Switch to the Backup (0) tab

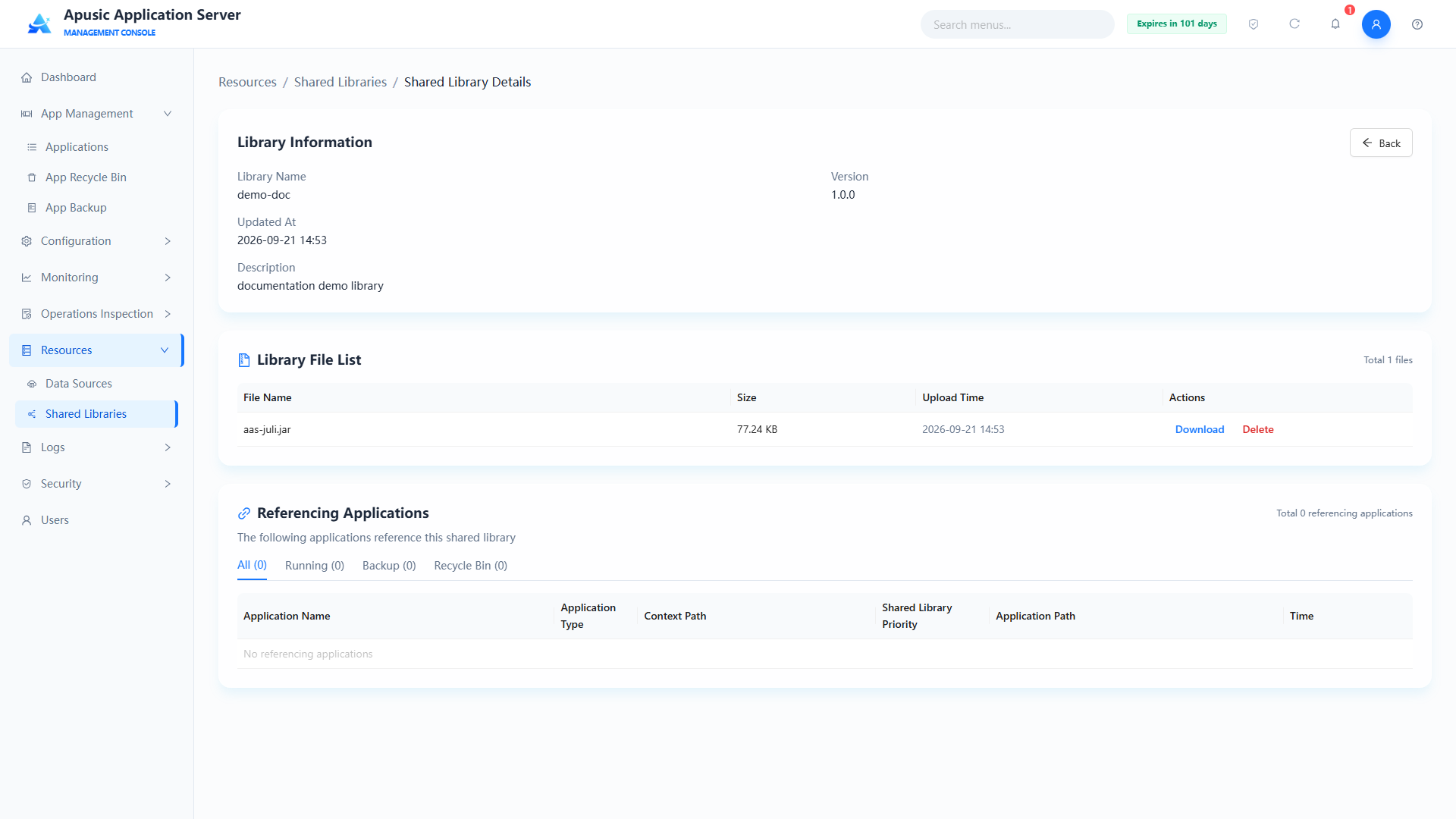[x=389, y=566]
